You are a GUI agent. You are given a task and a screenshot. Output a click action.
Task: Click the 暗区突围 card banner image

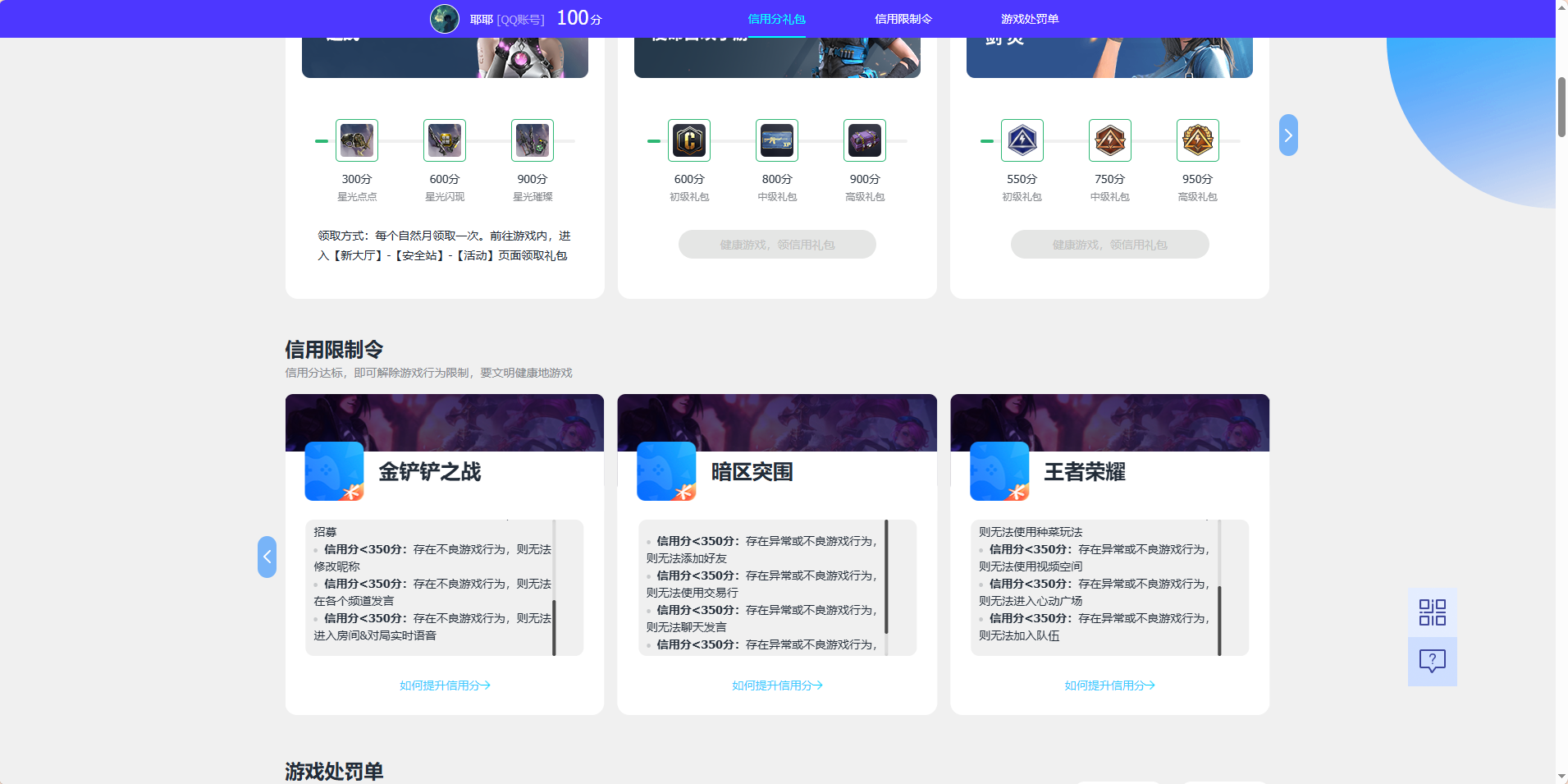[777, 422]
